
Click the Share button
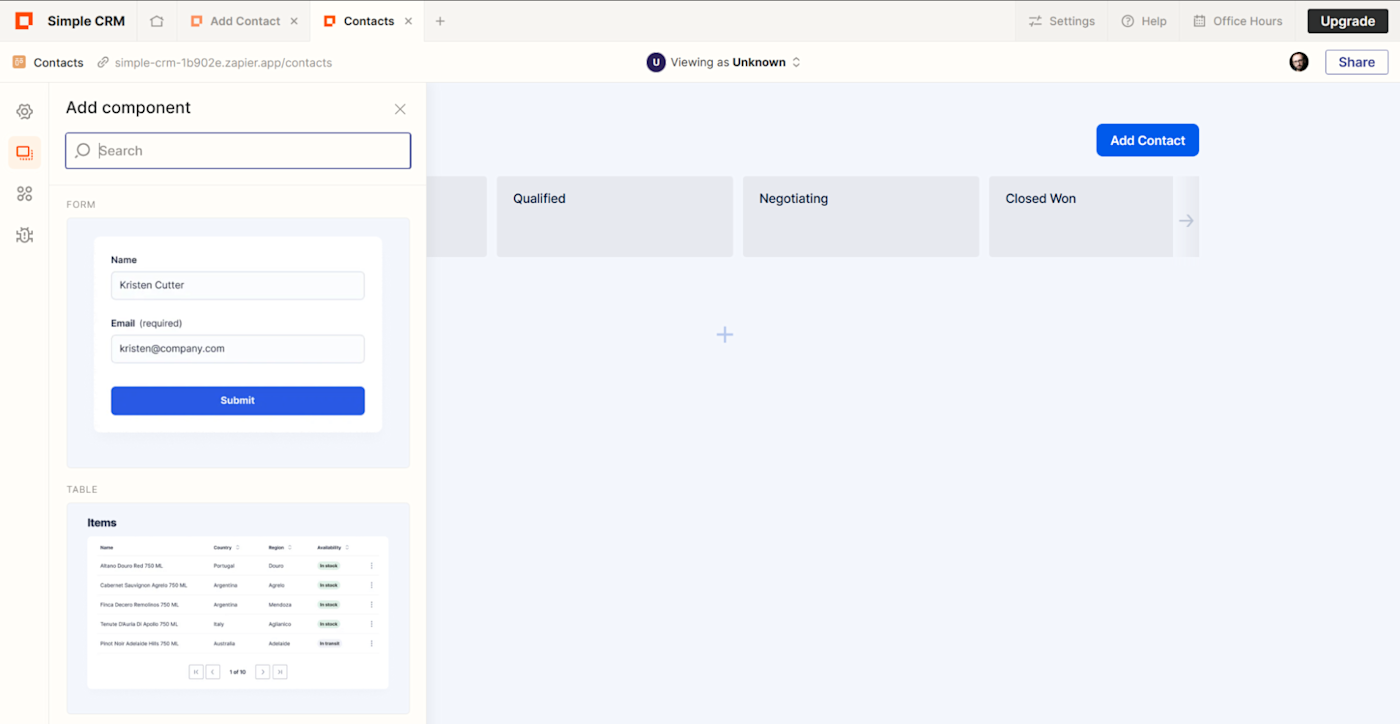[1357, 62]
